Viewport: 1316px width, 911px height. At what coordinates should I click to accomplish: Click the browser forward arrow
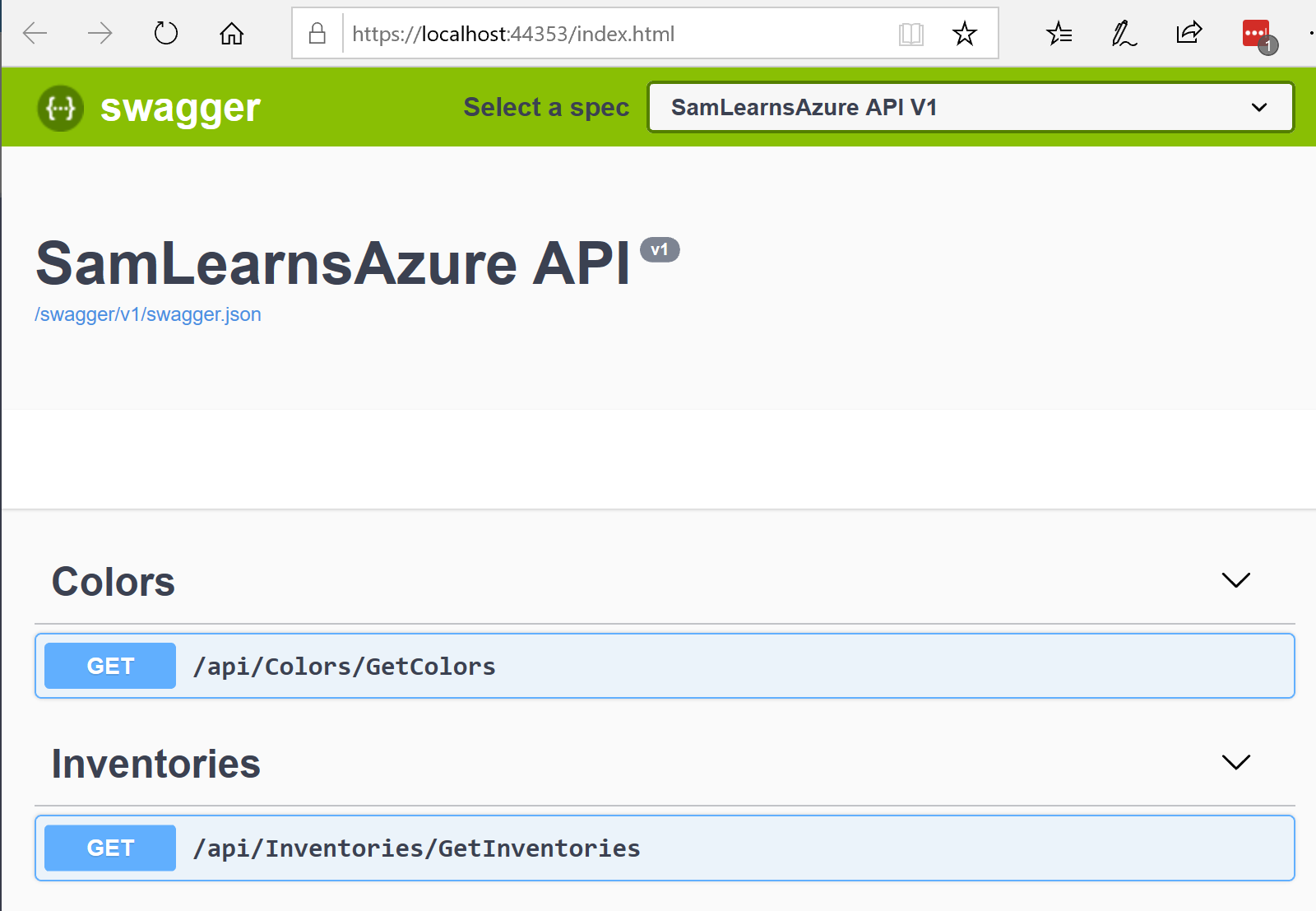[100, 34]
